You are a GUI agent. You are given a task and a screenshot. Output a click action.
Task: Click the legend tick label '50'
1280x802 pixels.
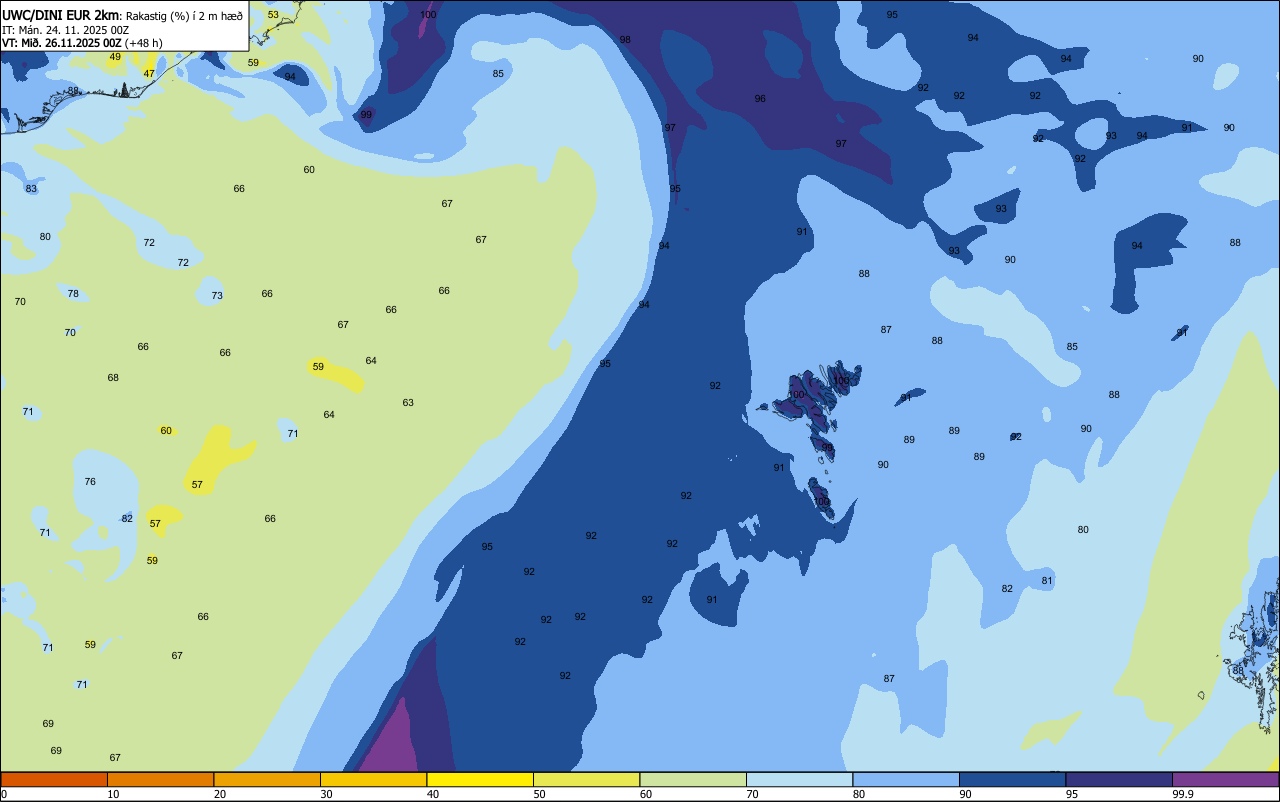[539, 794]
